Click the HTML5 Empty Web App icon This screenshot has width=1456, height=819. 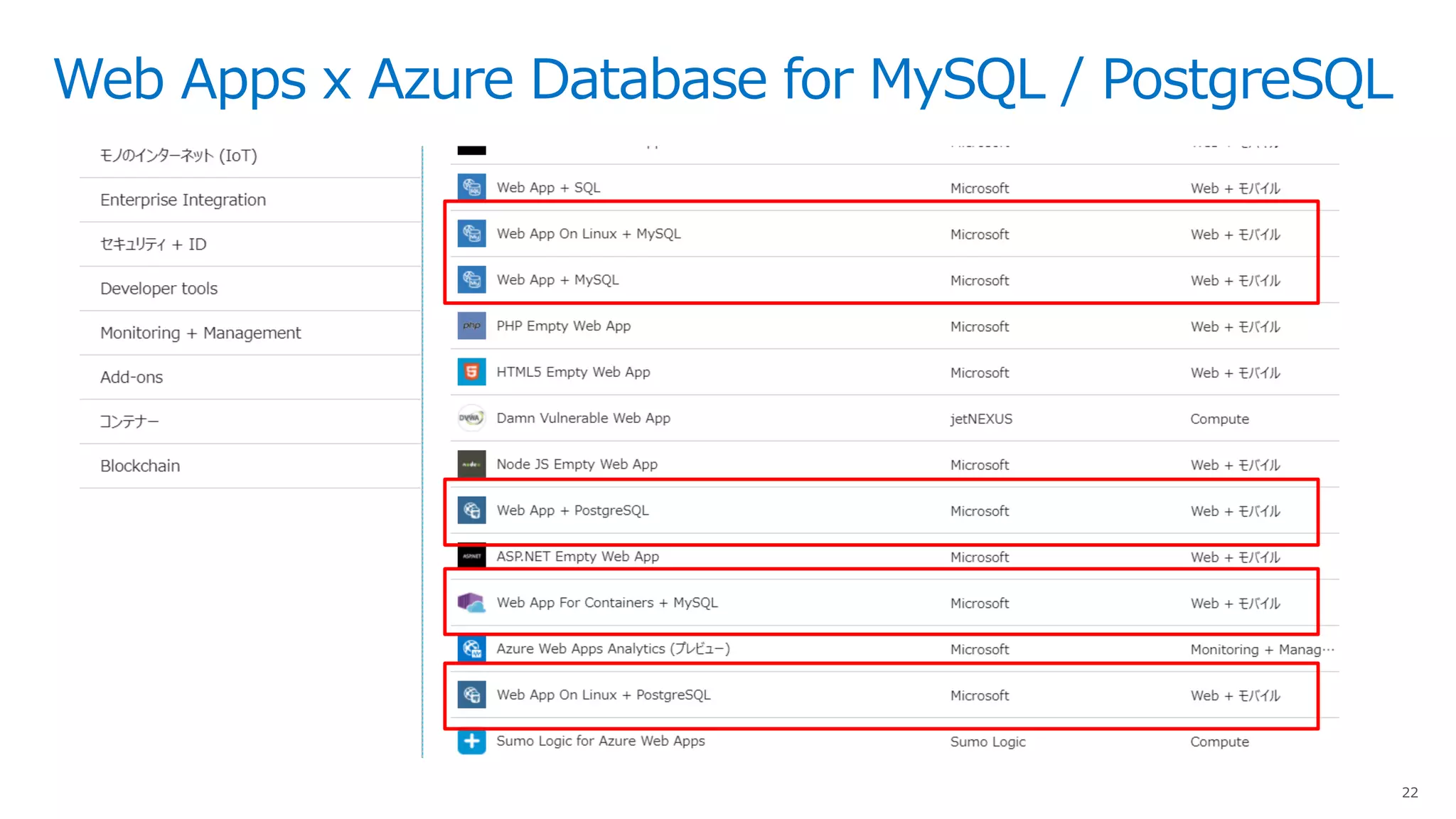[471, 372]
